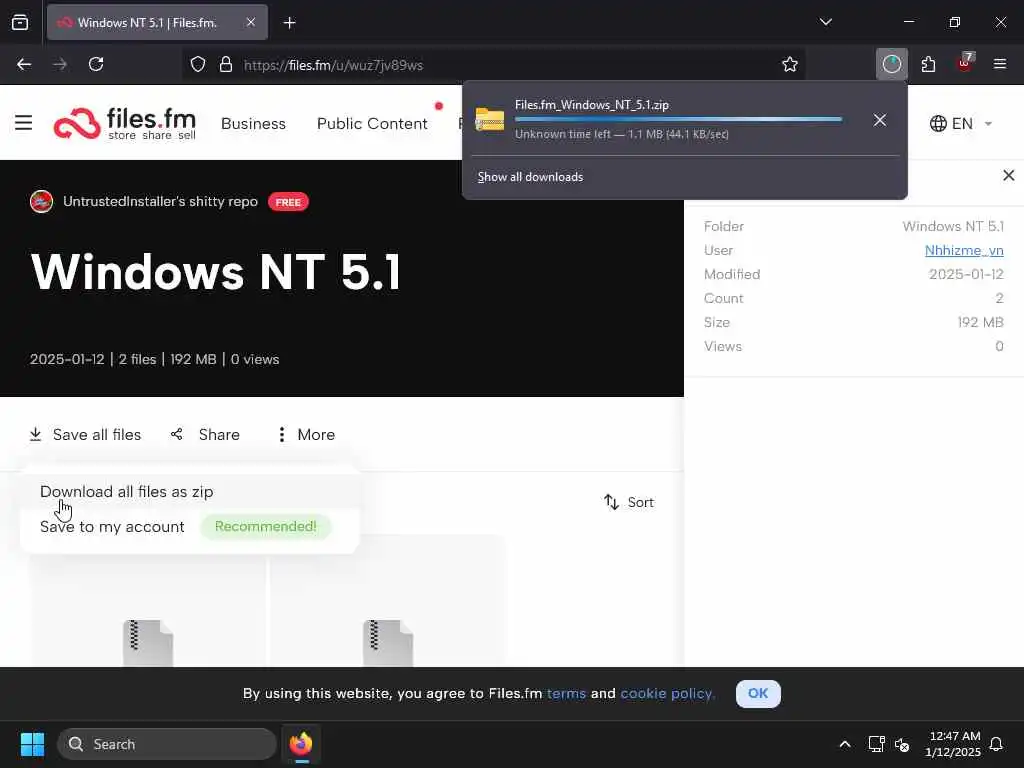This screenshot has height=768, width=1024.
Task: Open the Files.fm terms link
Action: click(x=566, y=694)
